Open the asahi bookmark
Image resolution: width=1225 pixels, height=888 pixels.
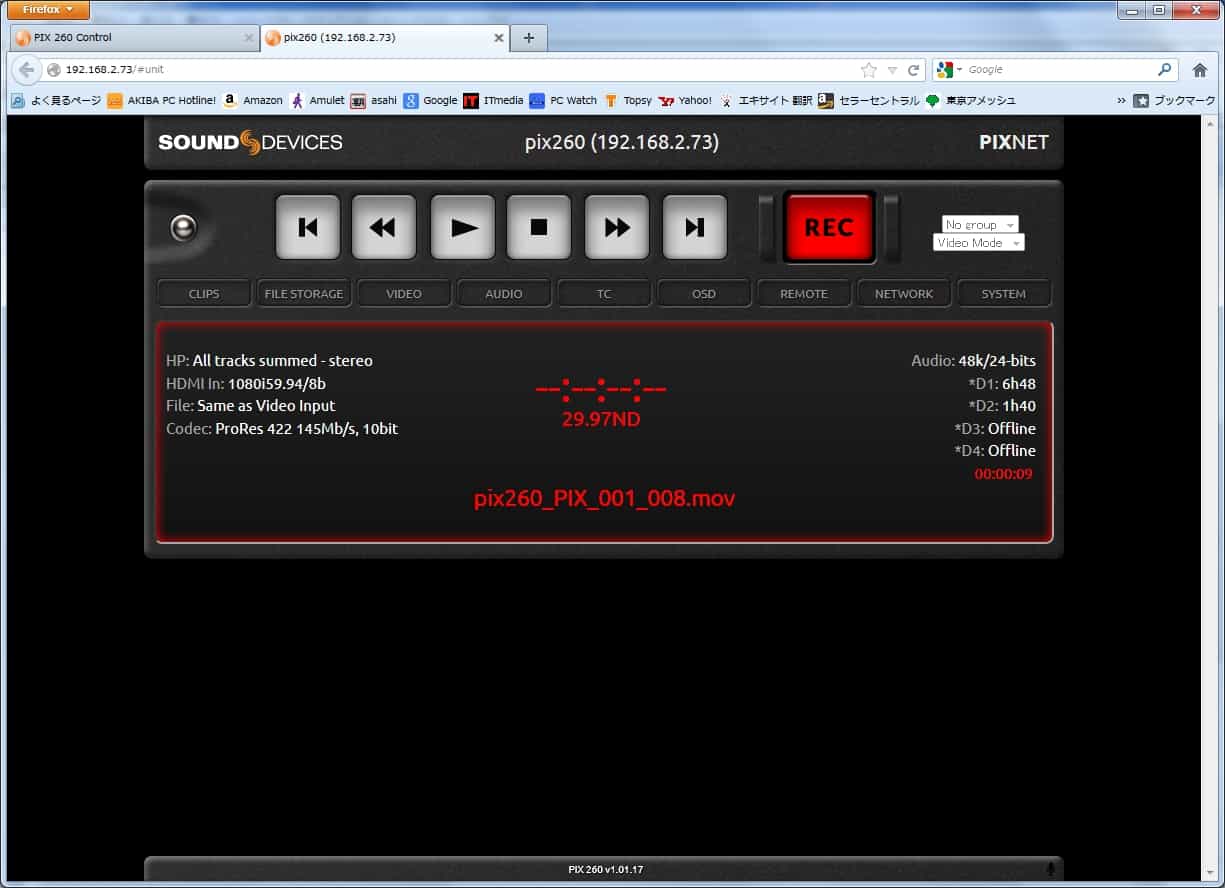click(374, 100)
